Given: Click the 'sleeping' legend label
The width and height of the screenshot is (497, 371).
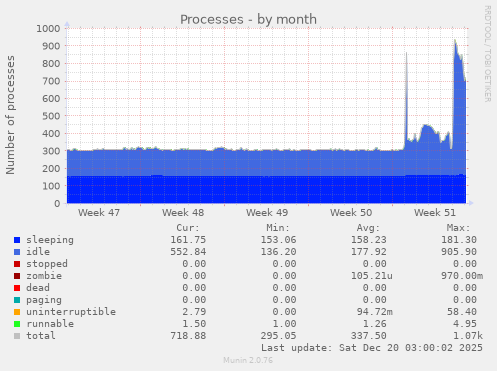Looking at the screenshot, I should pos(50,240).
